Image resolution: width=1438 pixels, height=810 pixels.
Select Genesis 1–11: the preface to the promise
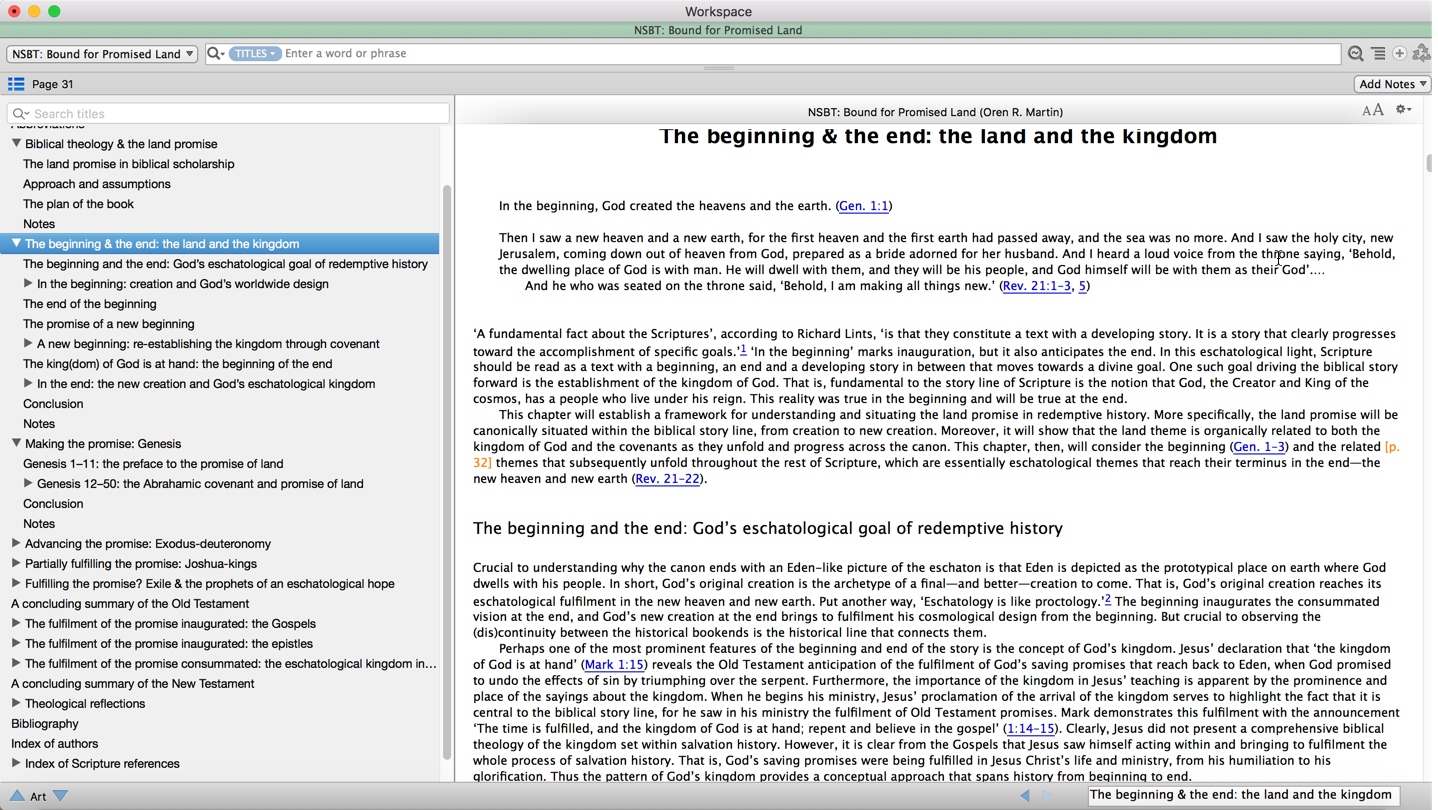pos(153,464)
